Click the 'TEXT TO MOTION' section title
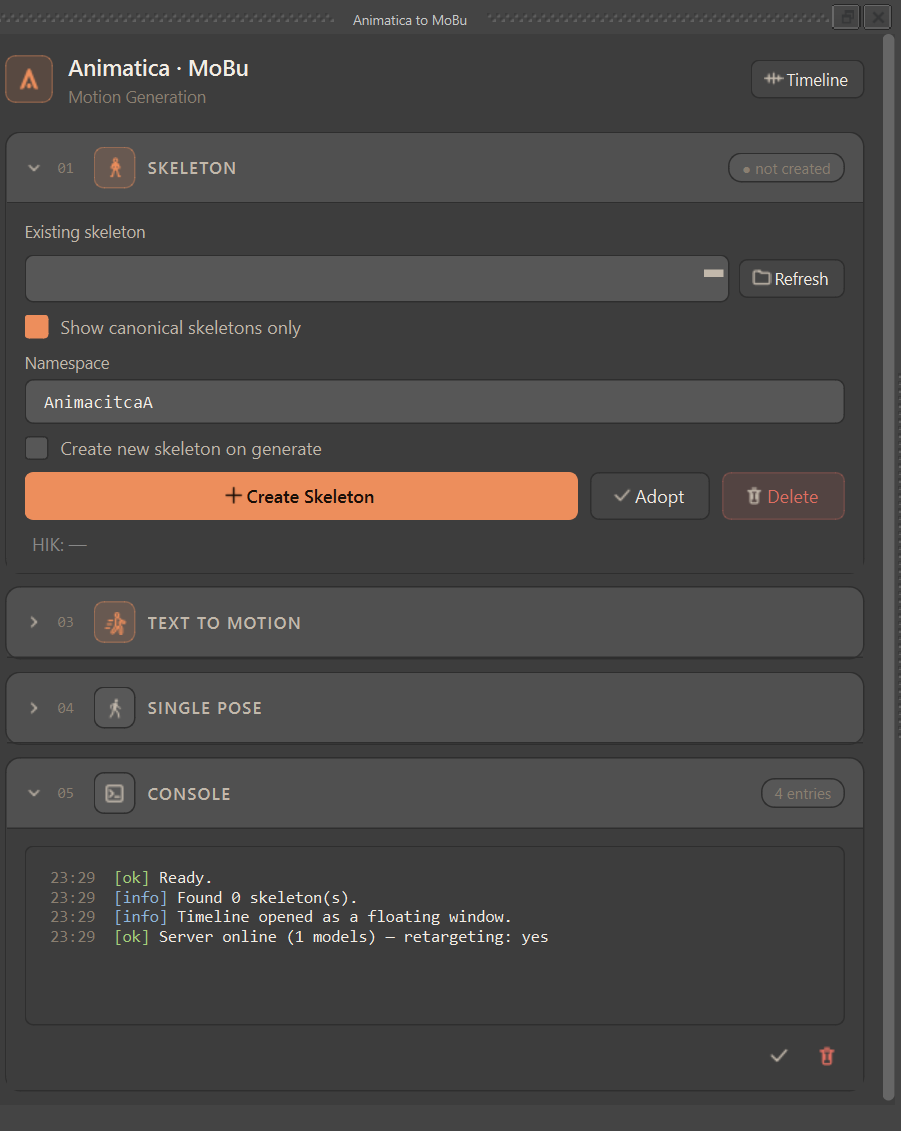The height and width of the screenshot is (1131, 901). pyautogui.click(x=224, y=623)
